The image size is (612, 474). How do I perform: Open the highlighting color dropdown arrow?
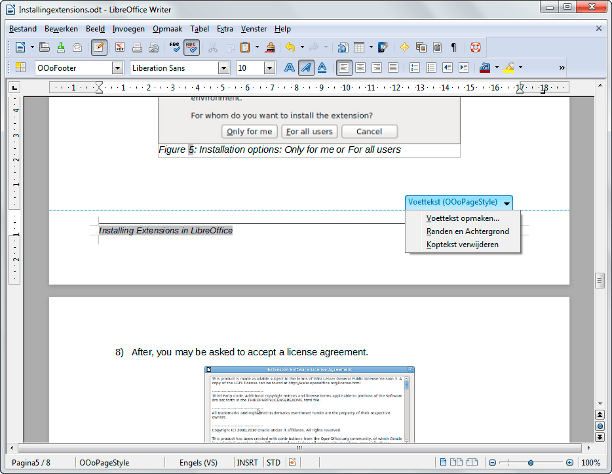[x=520, y=68]
